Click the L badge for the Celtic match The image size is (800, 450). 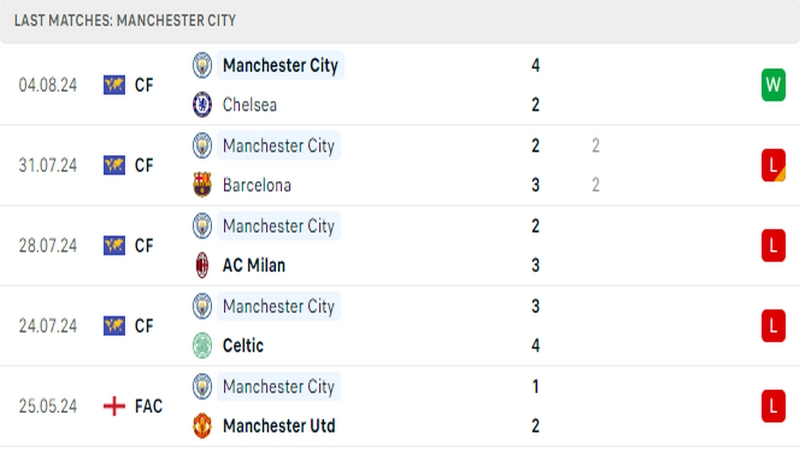[772, 325]
